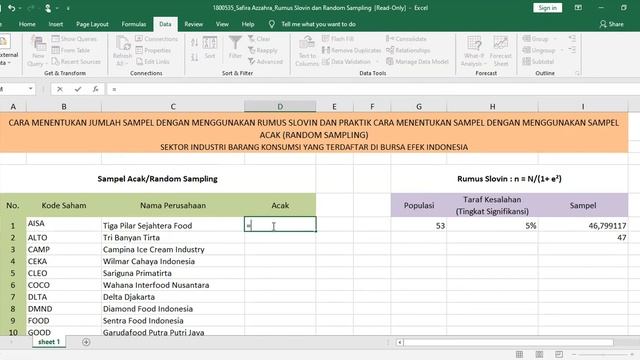Viewport: 640px width, 360px height.
Task: Toggle Ribbon Display Options icon
Action: (x=578, y=8)
